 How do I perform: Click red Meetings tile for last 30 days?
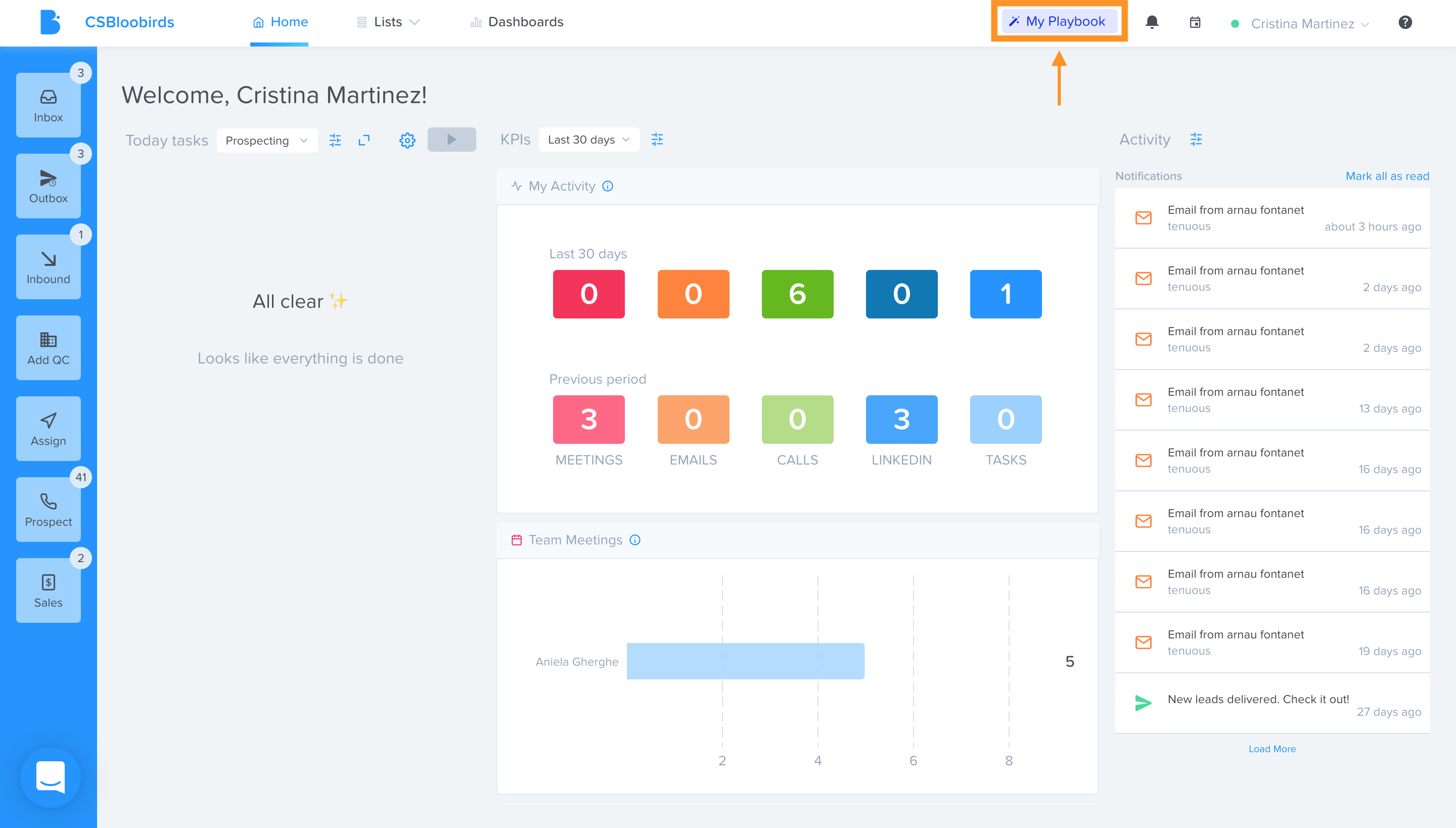588,294
